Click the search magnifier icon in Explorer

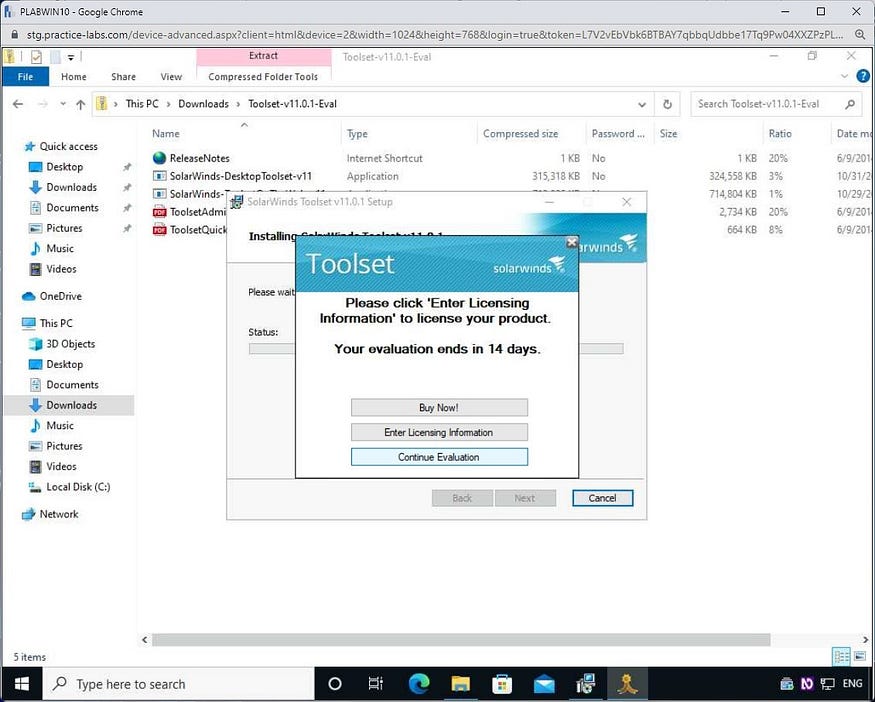pyautogui.click(x=850, y=104)
